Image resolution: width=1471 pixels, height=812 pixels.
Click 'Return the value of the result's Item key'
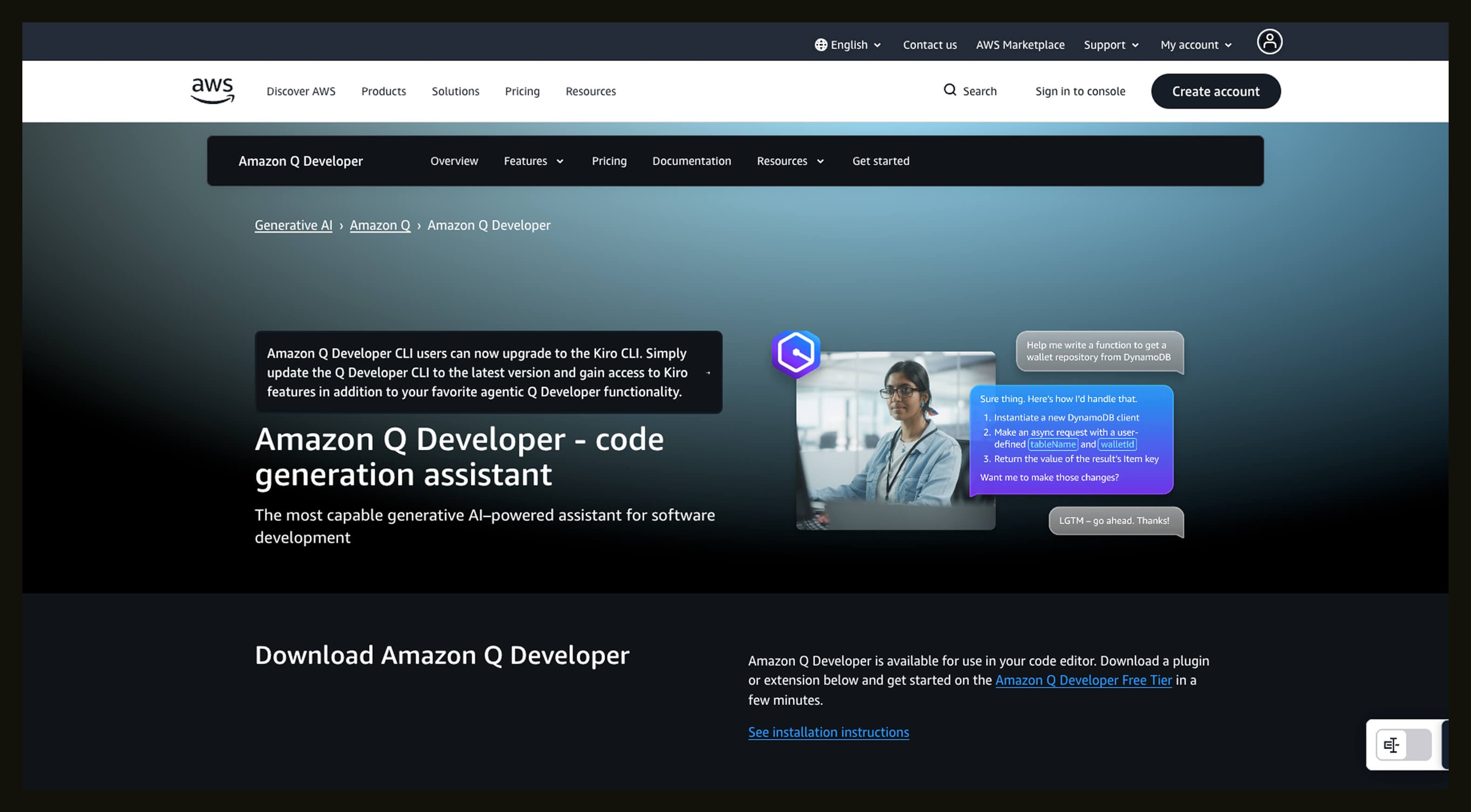[1076, 459]
